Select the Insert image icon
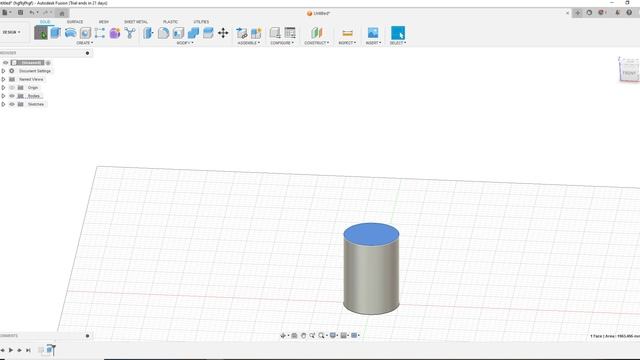This screenshot has width=640, height=360. (373, 33)
